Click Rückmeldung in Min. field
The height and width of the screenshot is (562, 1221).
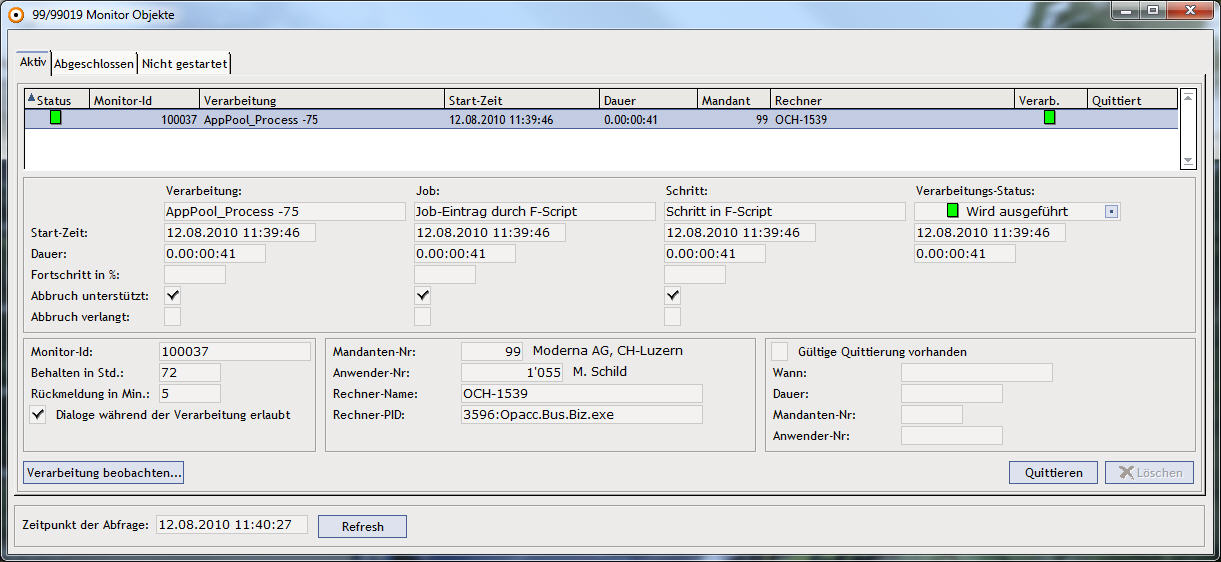point(190,393)
